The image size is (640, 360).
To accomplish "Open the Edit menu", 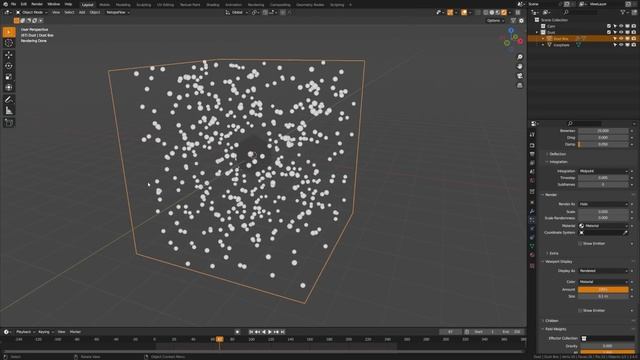I will (x=24, y=4).
